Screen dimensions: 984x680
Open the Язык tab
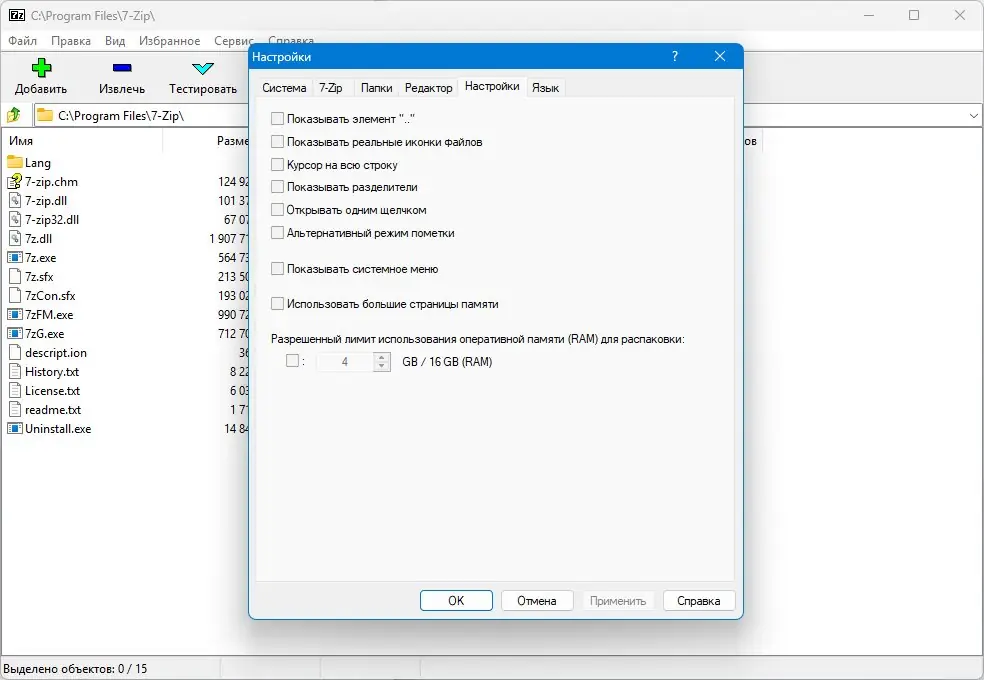click(x=545, y=88)
